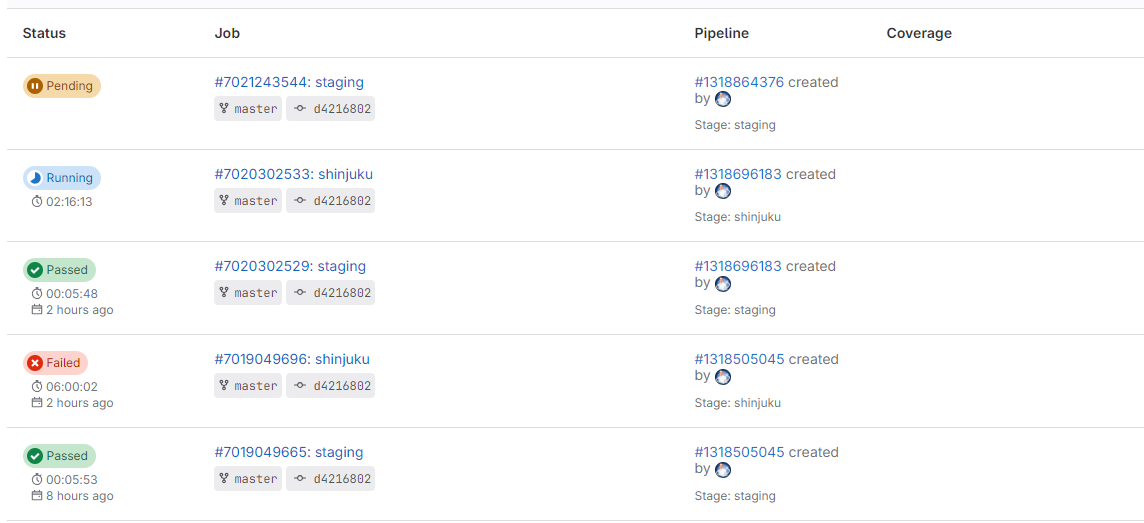Screen dimensions: 1144x523
Task: Click the 8 hours ago timestamp
Action: [x=80, y=495]
